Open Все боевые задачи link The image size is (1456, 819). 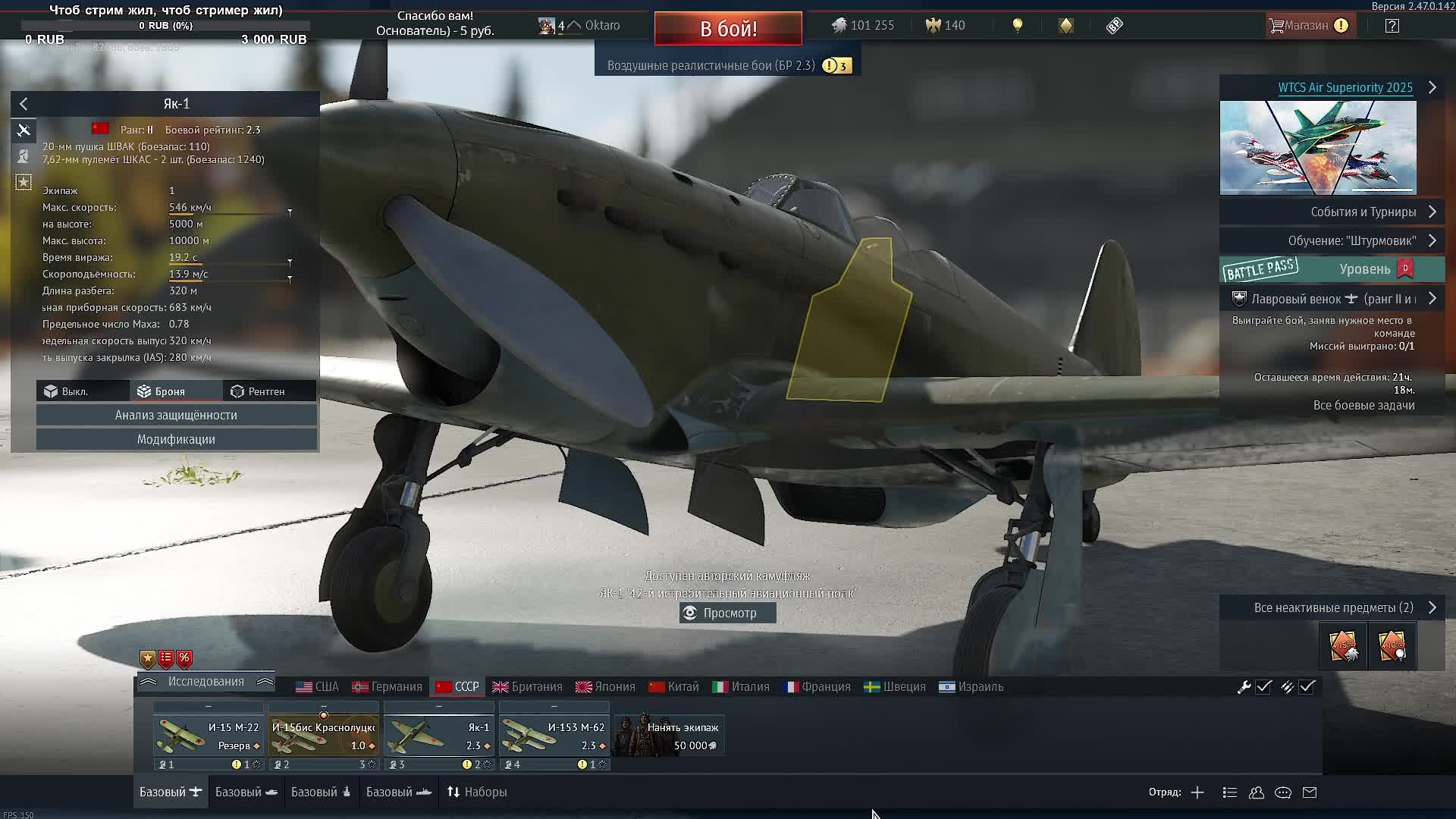click(x=1363, y=405)
